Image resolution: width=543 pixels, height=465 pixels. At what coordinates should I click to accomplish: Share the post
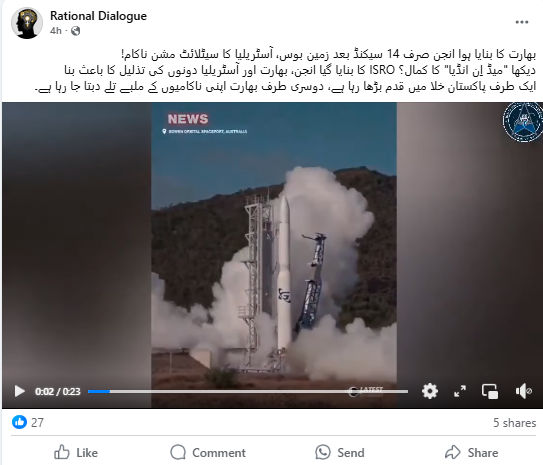coord(472,453)
